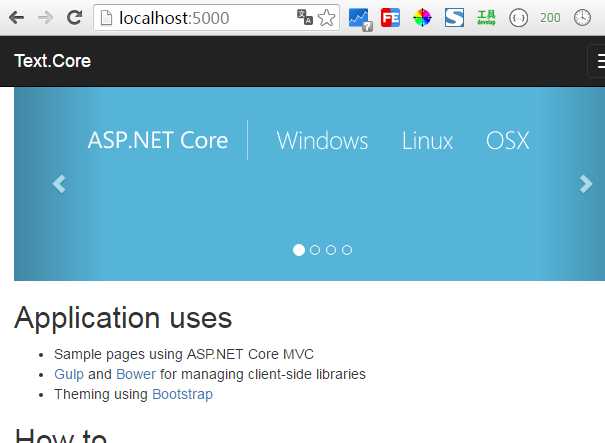Go back to the previous page
The height and width of the screenshot is (443, 605).
pyautogui.click(x=16, y=17)
